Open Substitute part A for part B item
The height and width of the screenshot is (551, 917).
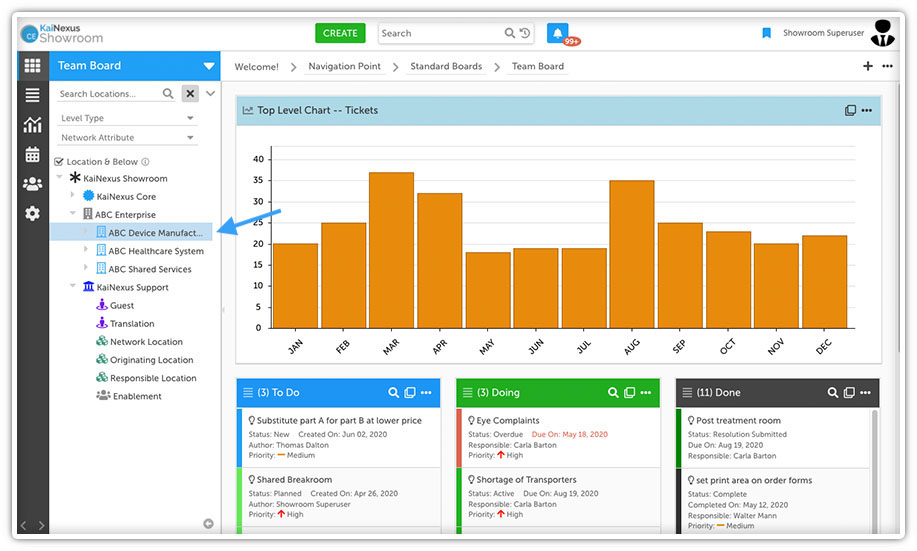[x=339, y=421]
